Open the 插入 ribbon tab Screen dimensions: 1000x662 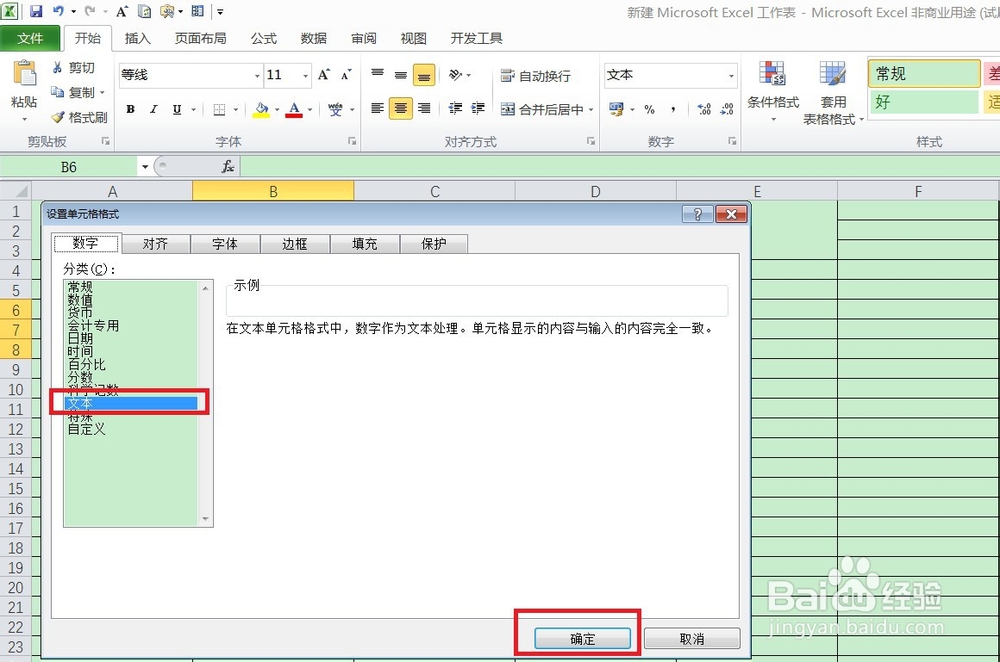pos(137,38)
